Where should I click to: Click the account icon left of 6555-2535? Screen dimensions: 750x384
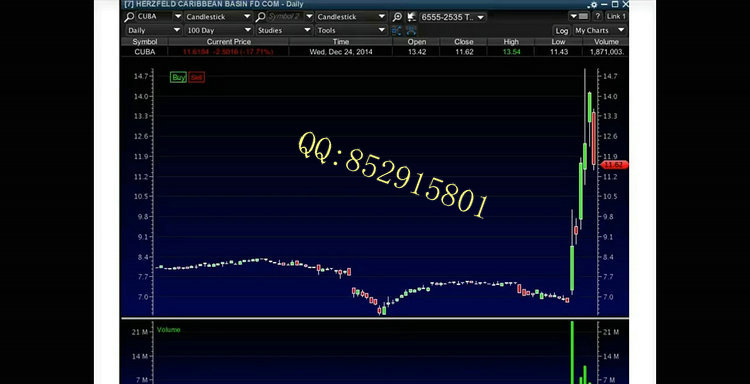tap(411, 17)
